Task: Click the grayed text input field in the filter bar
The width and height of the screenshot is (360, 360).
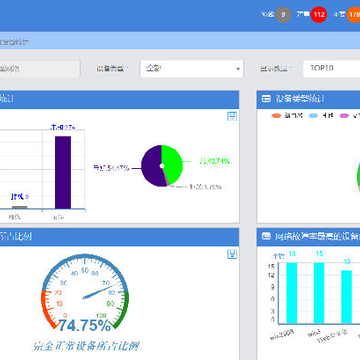Action: coord(40,69)
